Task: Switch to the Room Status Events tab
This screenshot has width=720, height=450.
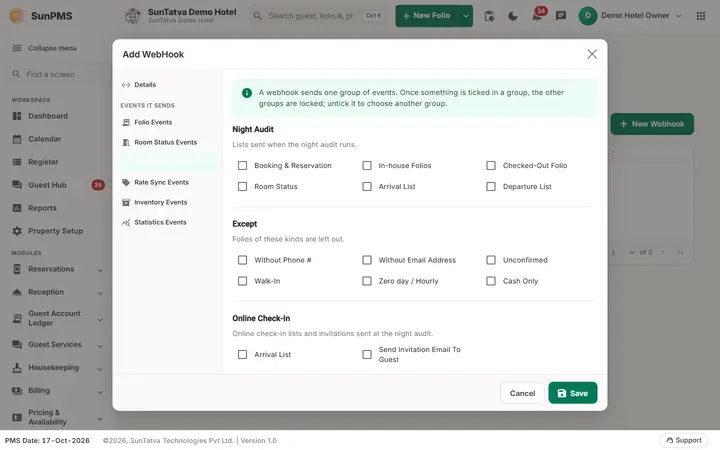Action: (x=166, y=142)
